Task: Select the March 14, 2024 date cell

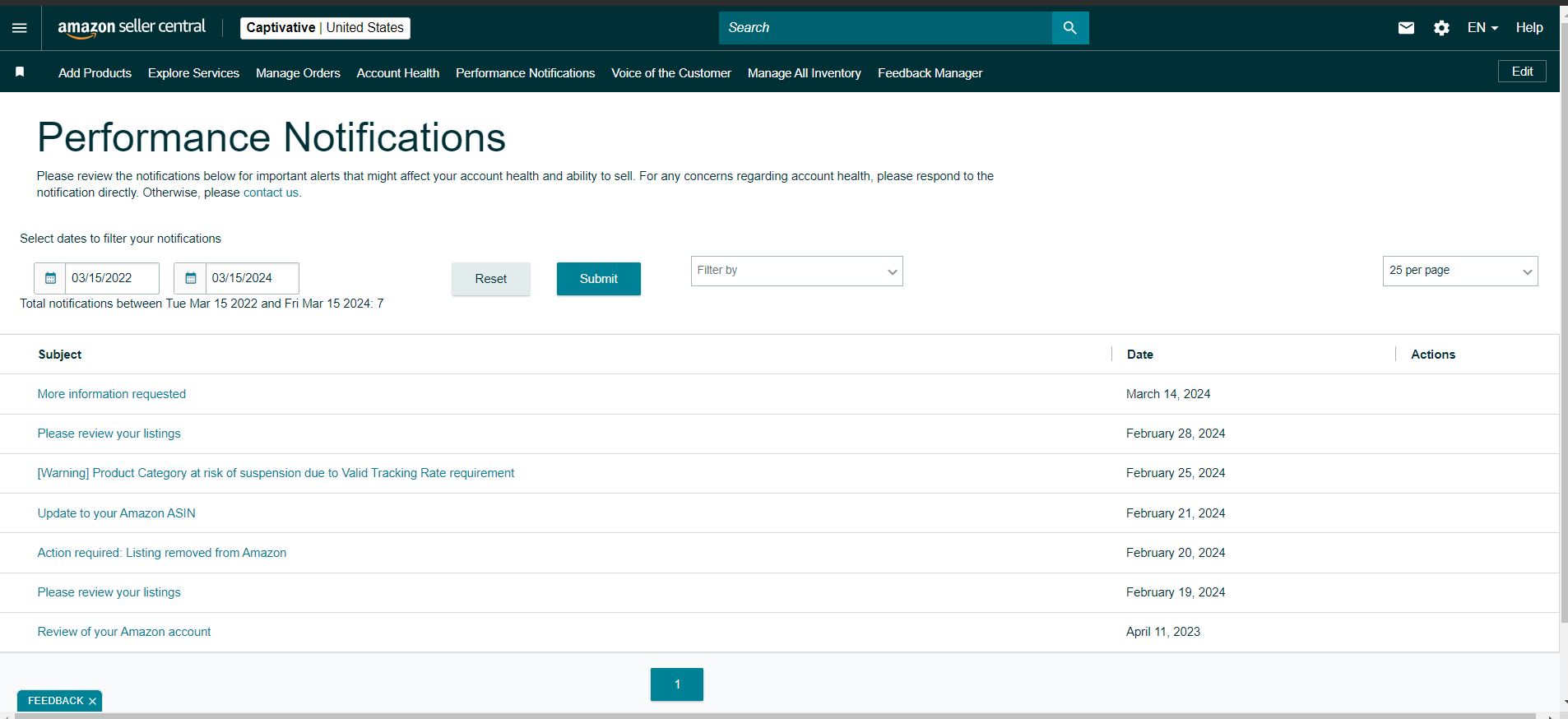Action: pyautogui.click(x=1168, y=394)
